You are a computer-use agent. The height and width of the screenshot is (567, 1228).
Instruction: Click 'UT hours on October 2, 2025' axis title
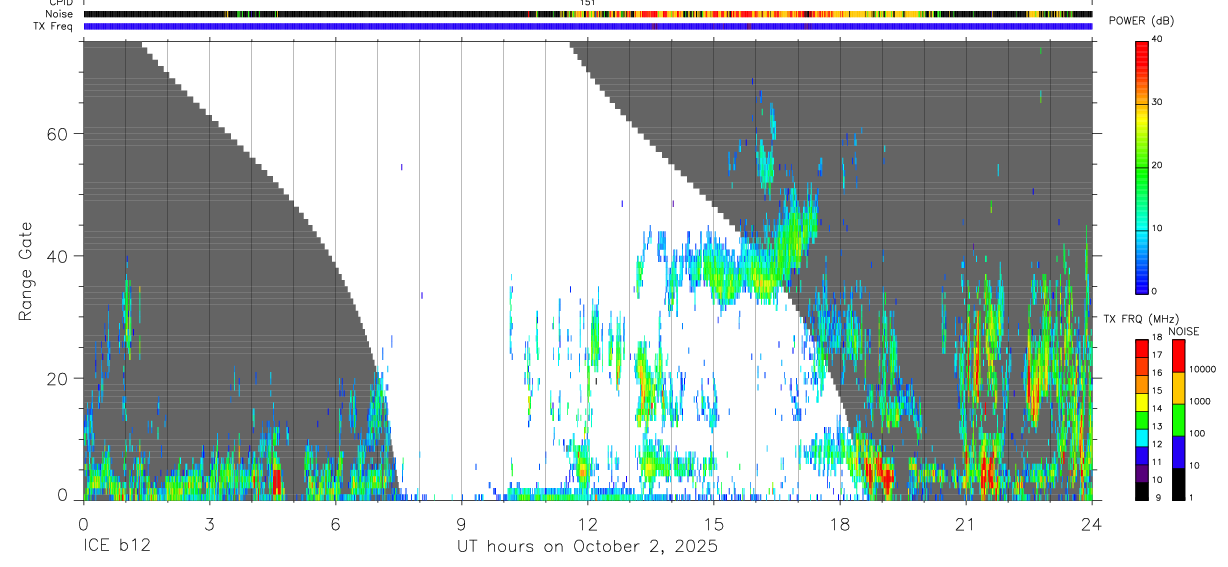587,548
